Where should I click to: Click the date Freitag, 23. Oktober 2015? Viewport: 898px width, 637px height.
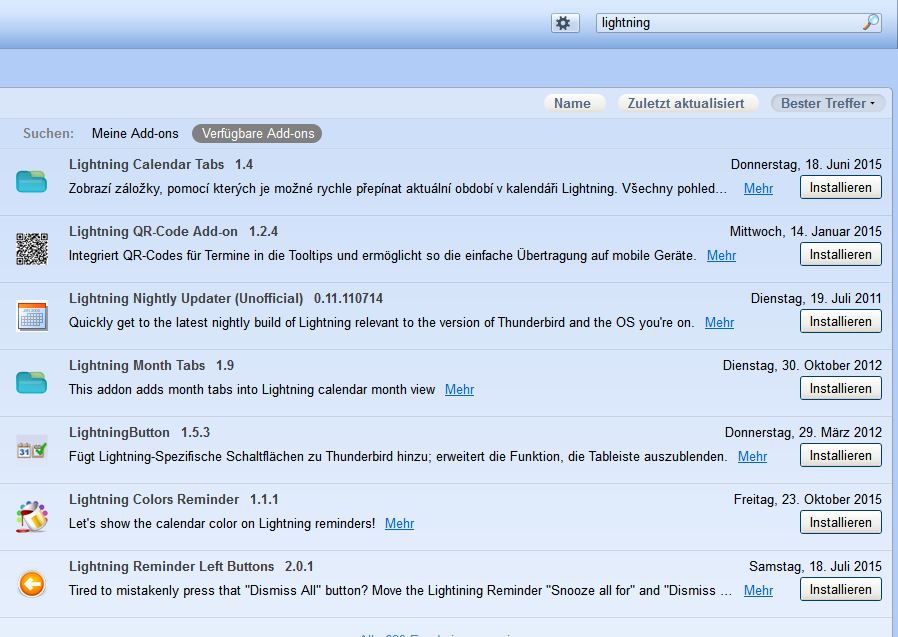(808, 500)
